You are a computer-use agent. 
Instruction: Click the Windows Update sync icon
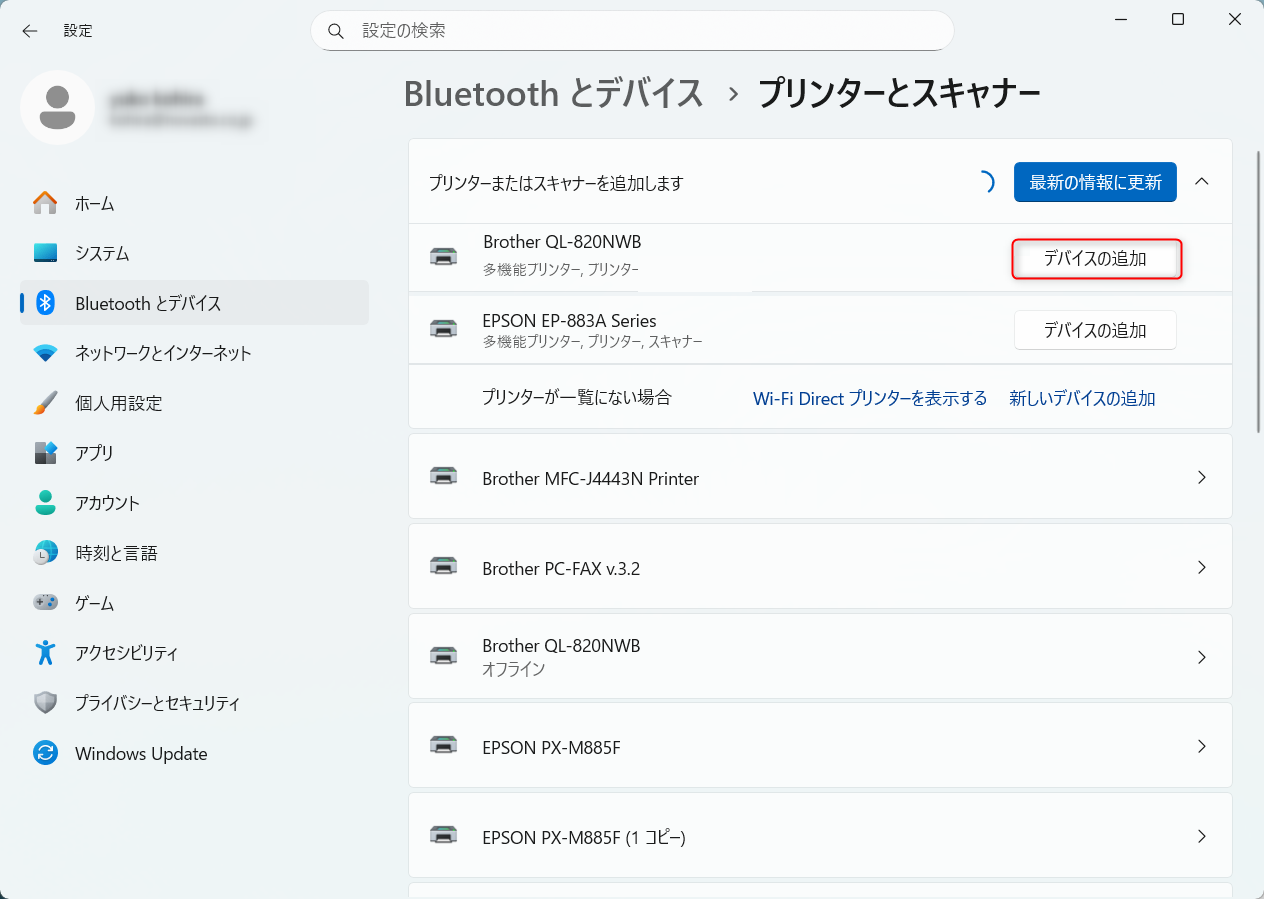coord(45,753)
